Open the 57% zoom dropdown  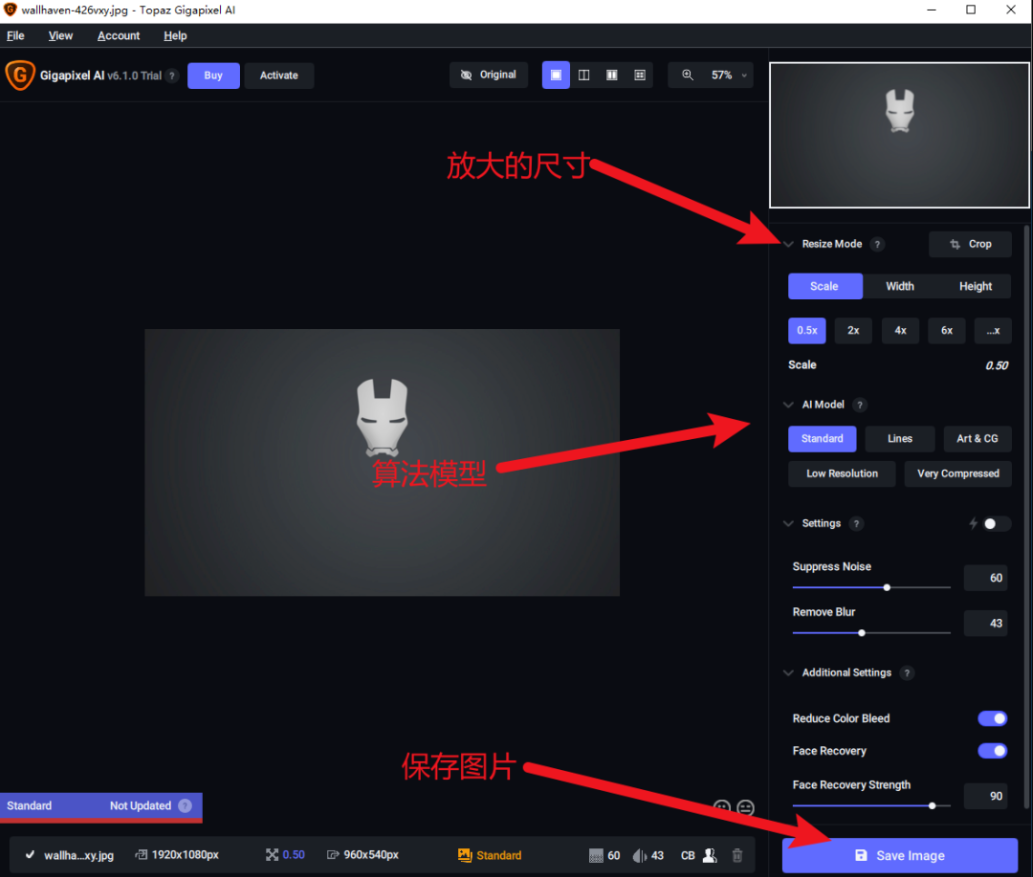click(x=728, y=75)
